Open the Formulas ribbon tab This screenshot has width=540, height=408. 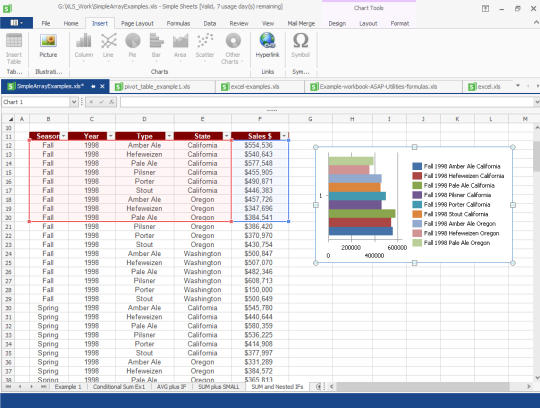tap(178, 23)
